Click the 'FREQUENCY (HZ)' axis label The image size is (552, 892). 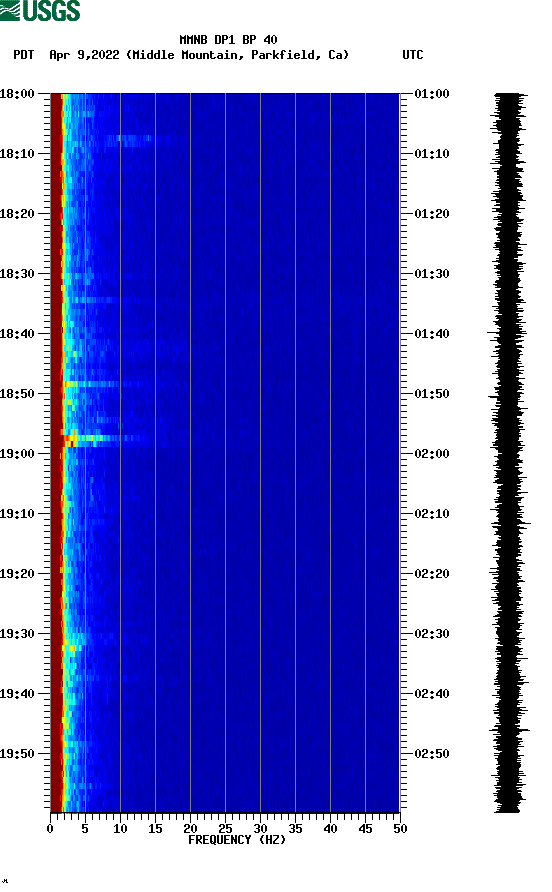coord(237,840)
